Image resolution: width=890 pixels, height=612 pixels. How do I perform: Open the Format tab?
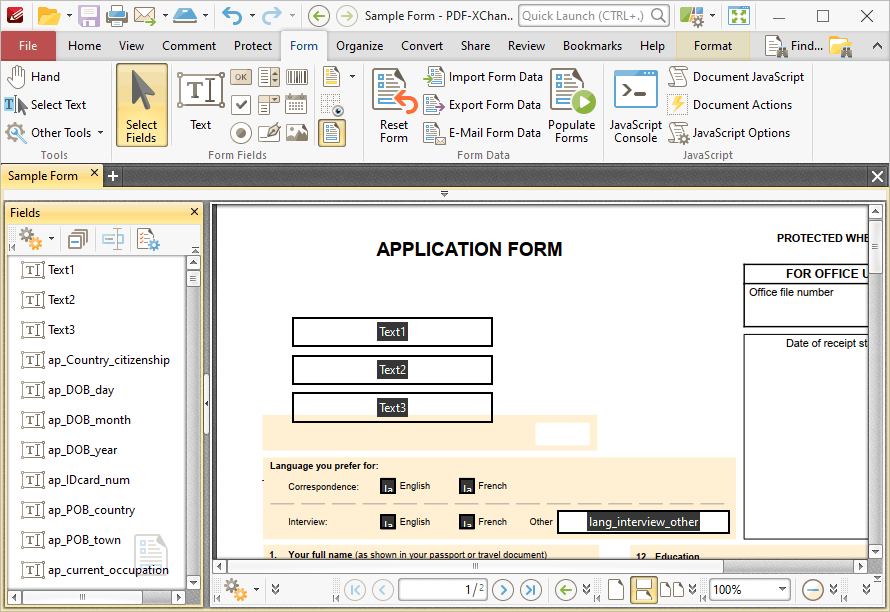pos(712,46)
